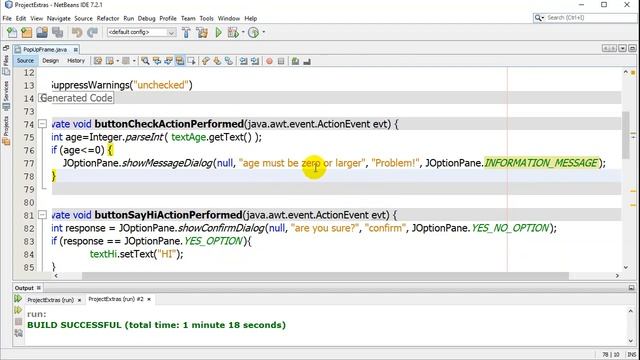Select the PopUpFrame.java editor tab

(45, 49)
